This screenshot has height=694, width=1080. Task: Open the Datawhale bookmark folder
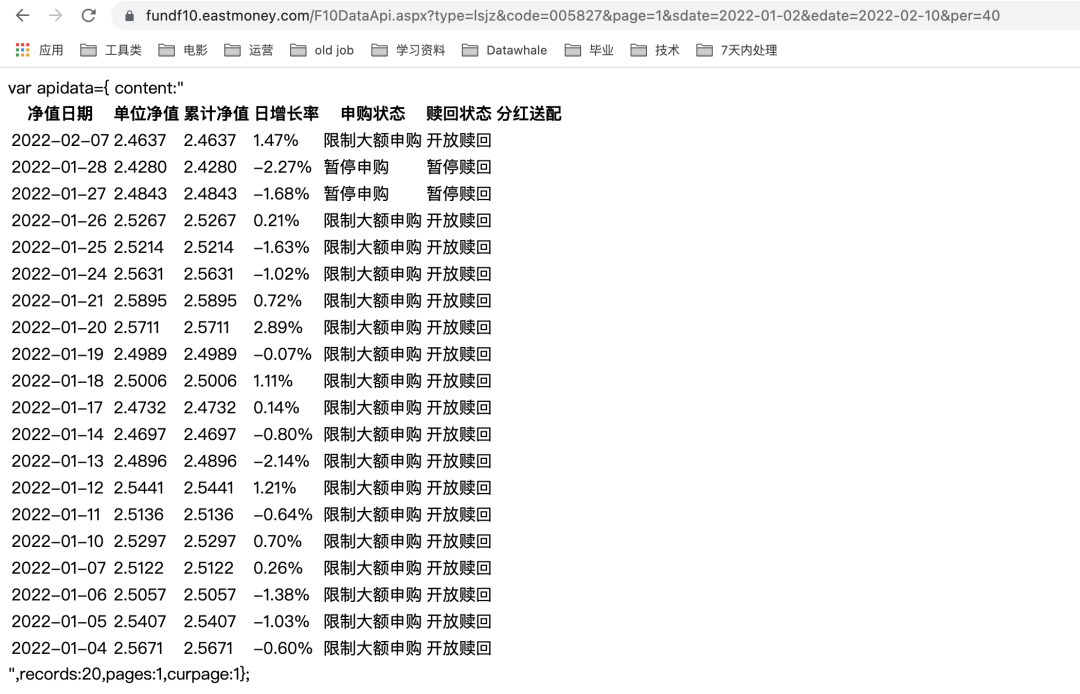pyautogui.click(x=504, y=50)
